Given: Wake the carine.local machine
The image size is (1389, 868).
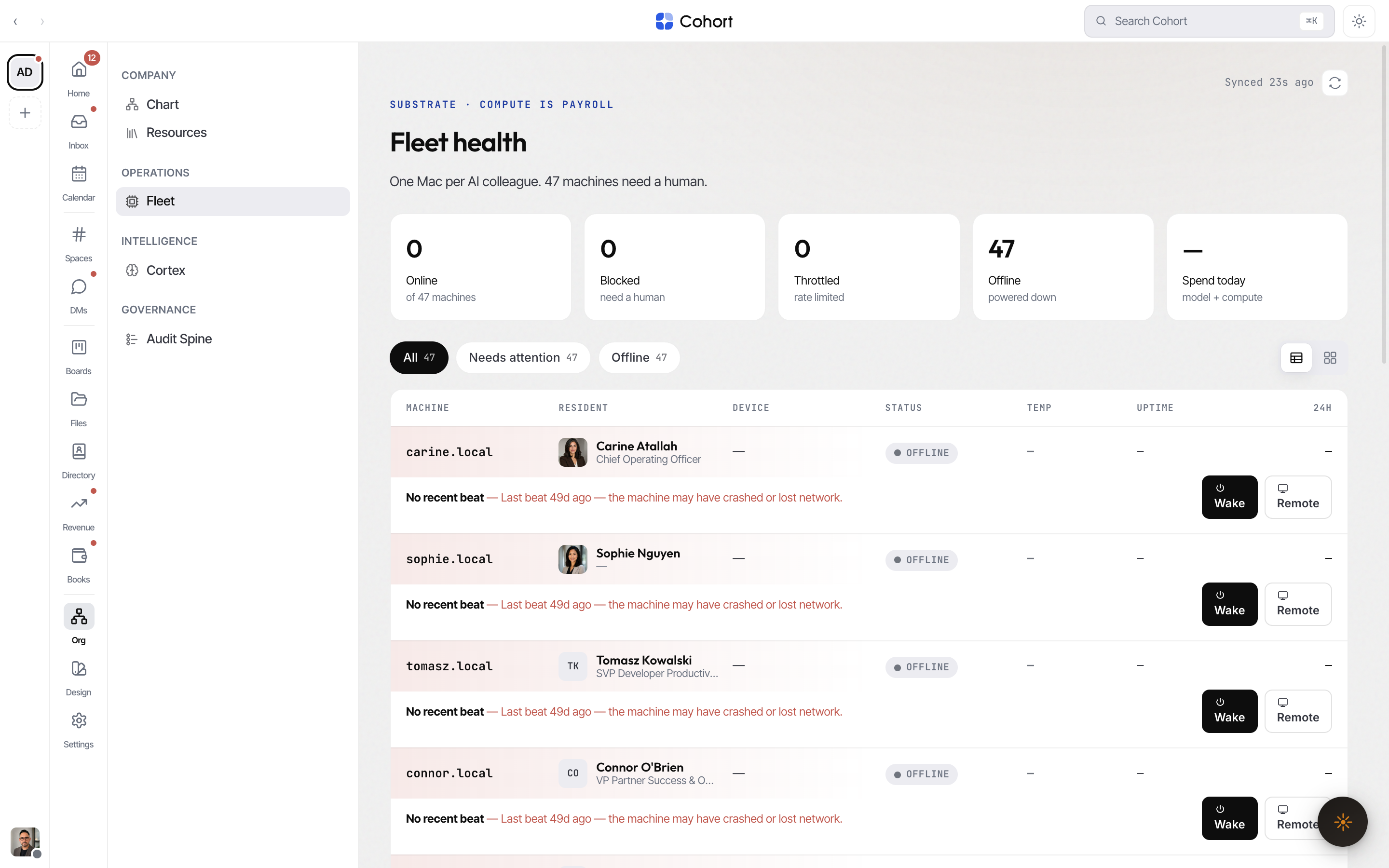Looking at the screenshot, I should [1229, 497].
